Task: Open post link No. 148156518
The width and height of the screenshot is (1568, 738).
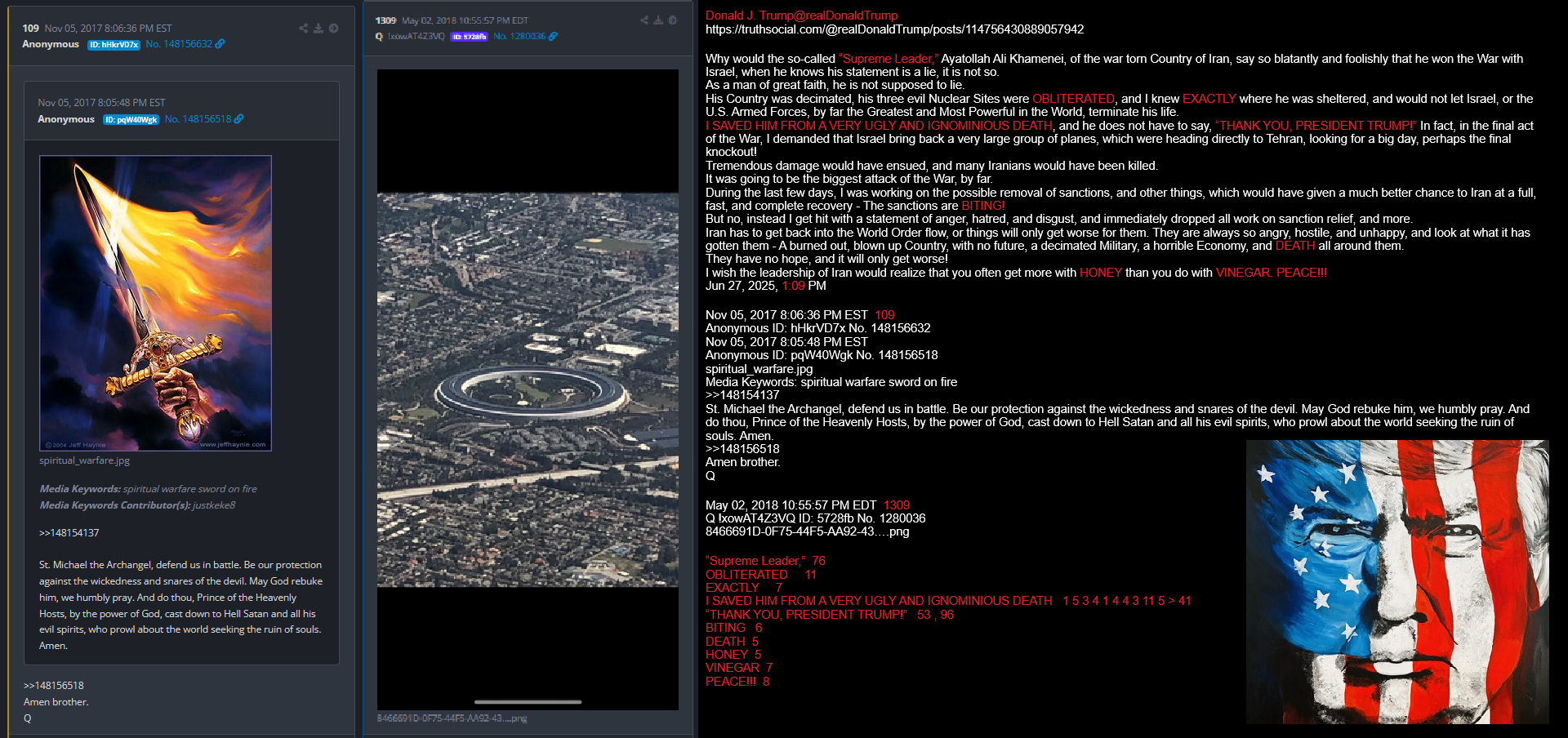Action: tap(198, 119)
